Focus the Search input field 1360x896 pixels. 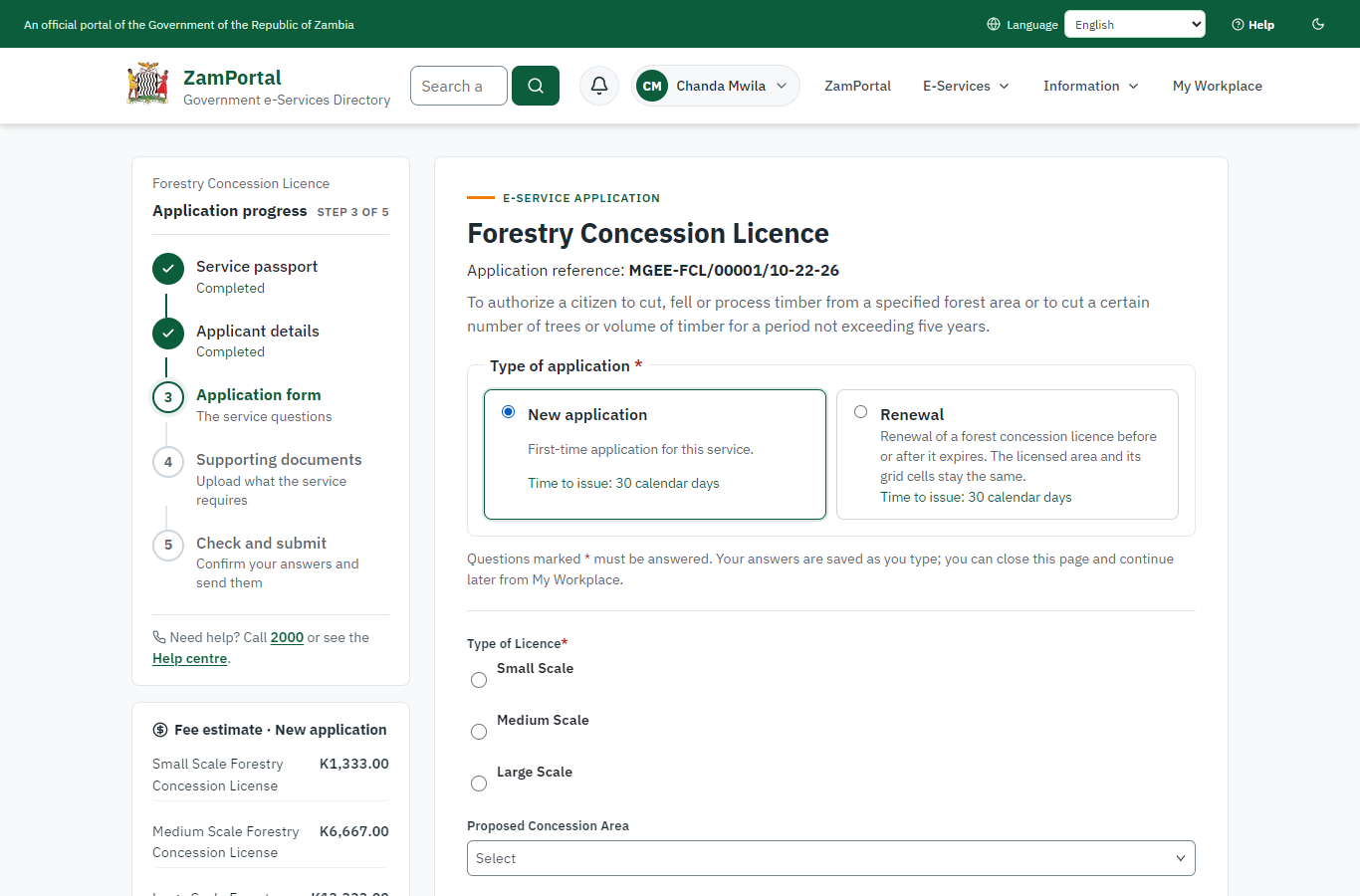click(x=459, y=86)
